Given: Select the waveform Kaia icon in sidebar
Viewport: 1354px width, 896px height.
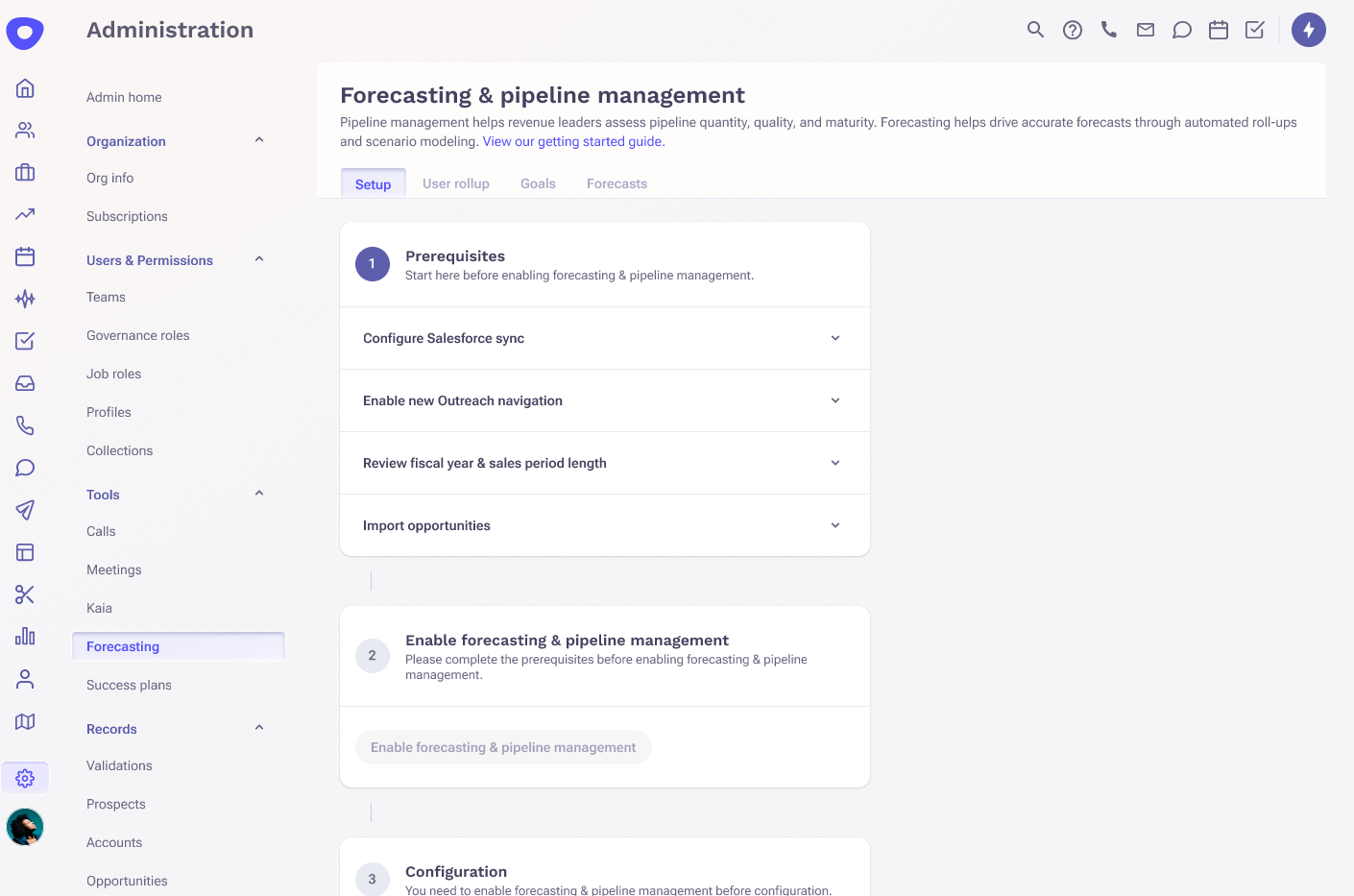Looking at the screenshot, I should [x=25, y=299].
